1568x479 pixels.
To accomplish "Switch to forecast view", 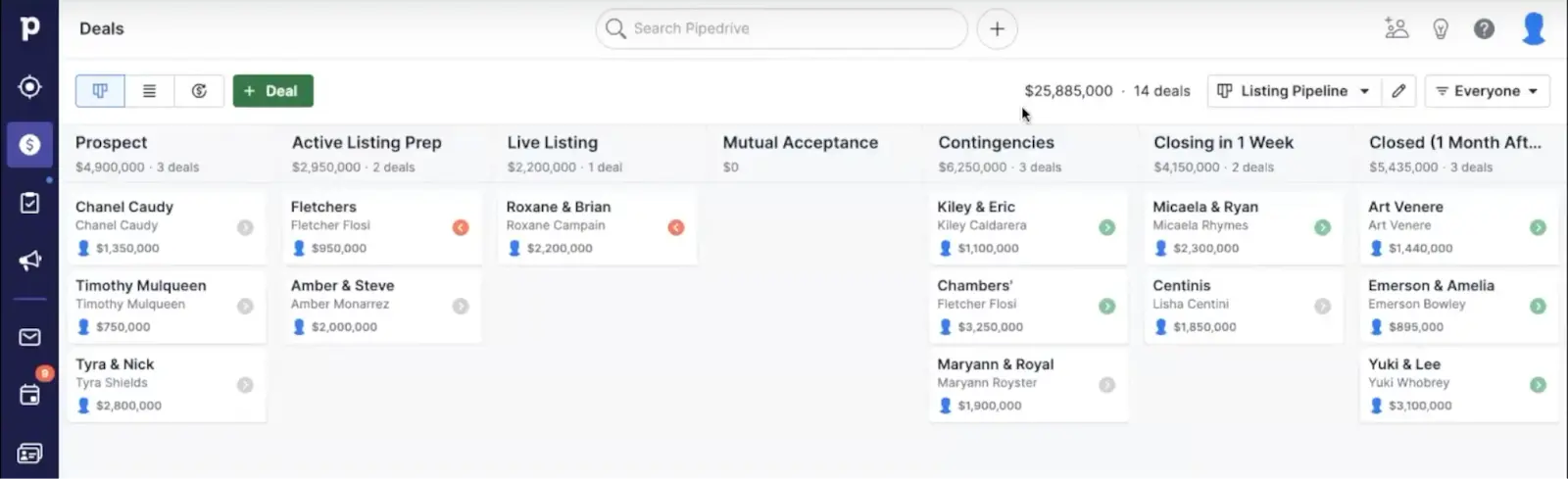I will pyautogui.click(x=199, y=91).
